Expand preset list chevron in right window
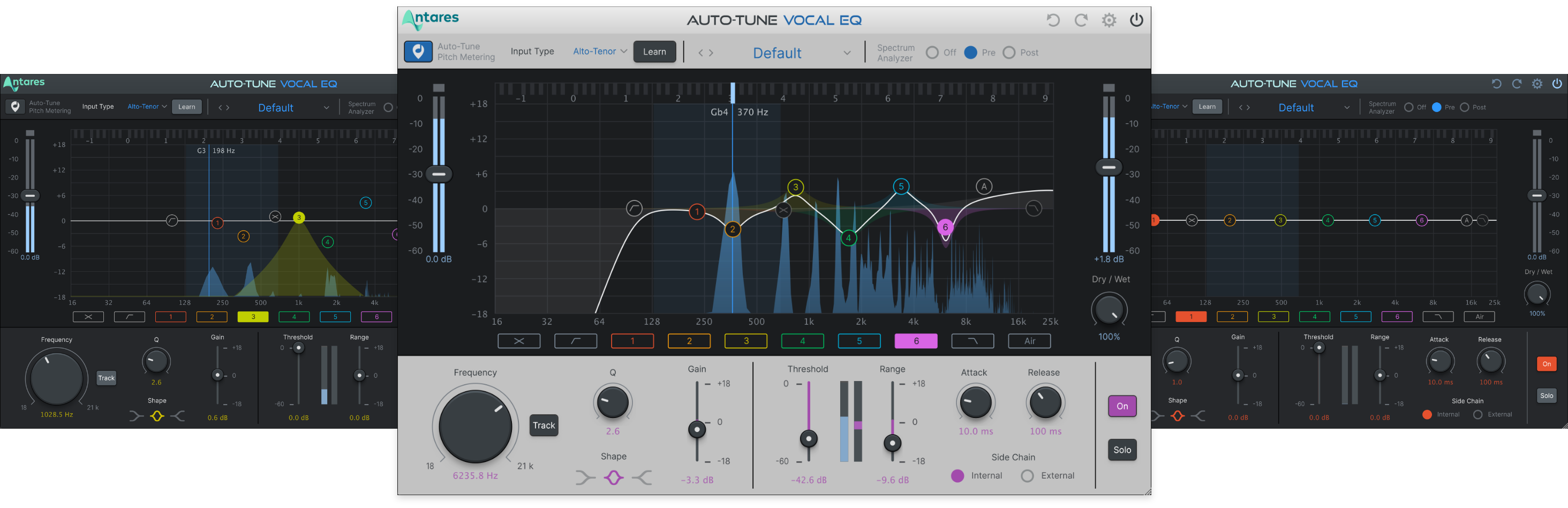1568x508 pixels. (1346, 108)
